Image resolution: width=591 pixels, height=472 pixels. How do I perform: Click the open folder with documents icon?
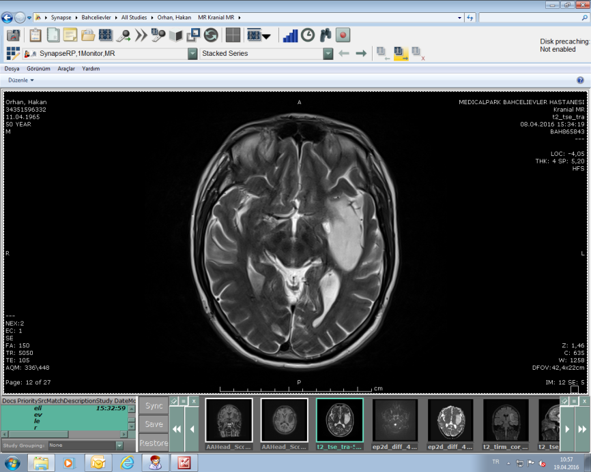pos(88,36)
